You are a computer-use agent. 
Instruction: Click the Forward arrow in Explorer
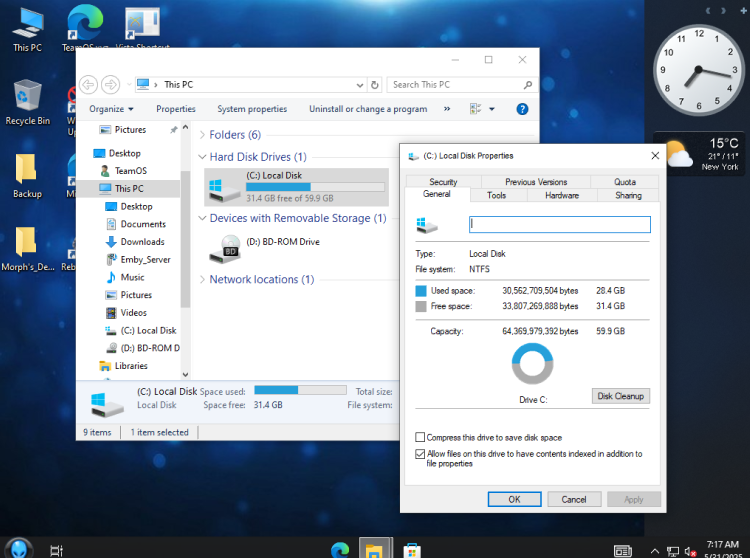point(110,85)
